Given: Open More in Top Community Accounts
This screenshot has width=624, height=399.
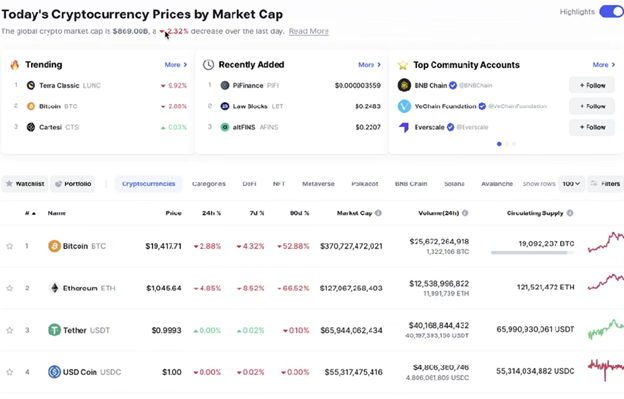Looking at the screenshot, I should click(604, 65).
